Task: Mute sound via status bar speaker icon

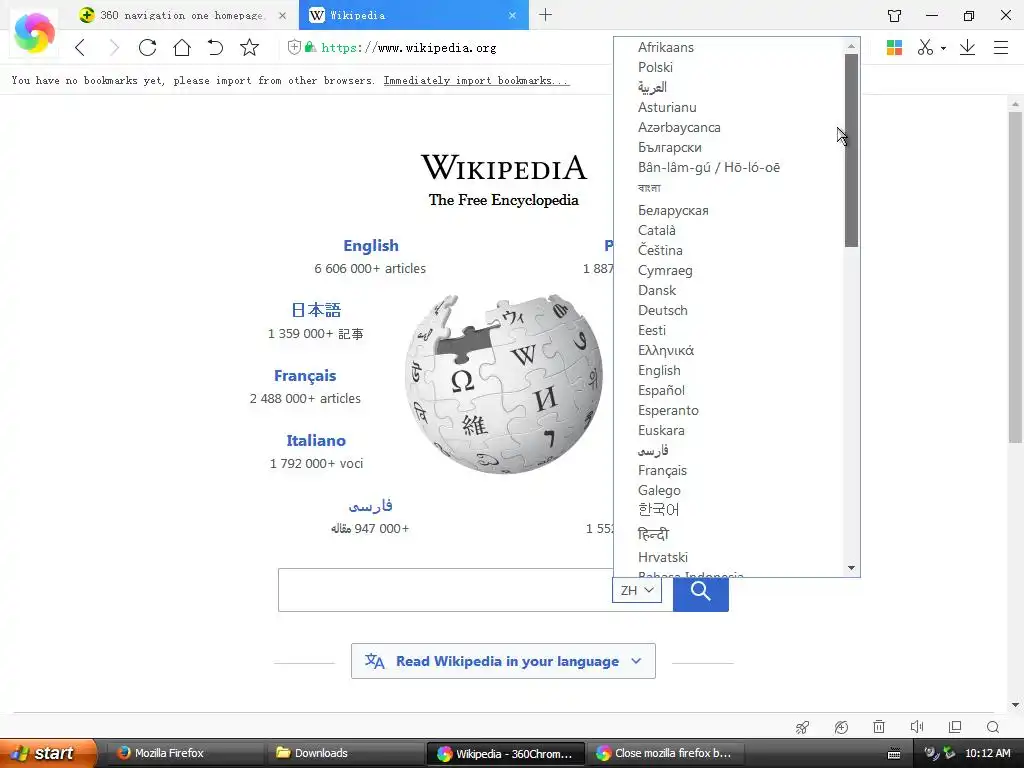Action: 917,727
